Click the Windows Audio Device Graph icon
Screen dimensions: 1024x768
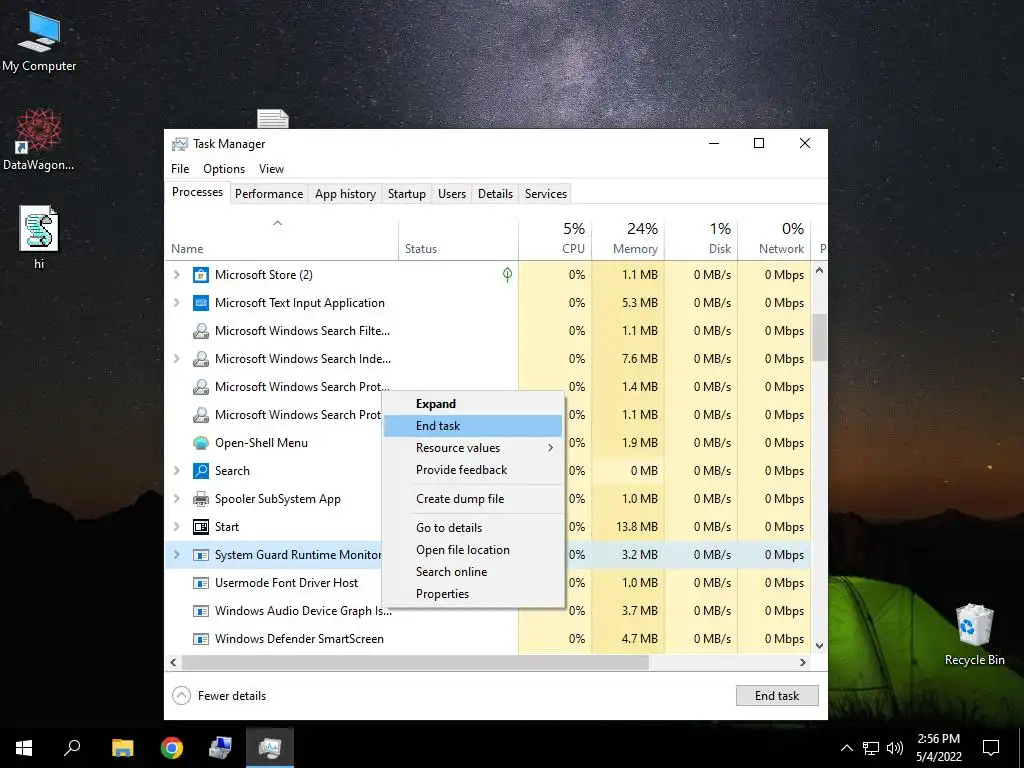200,611
